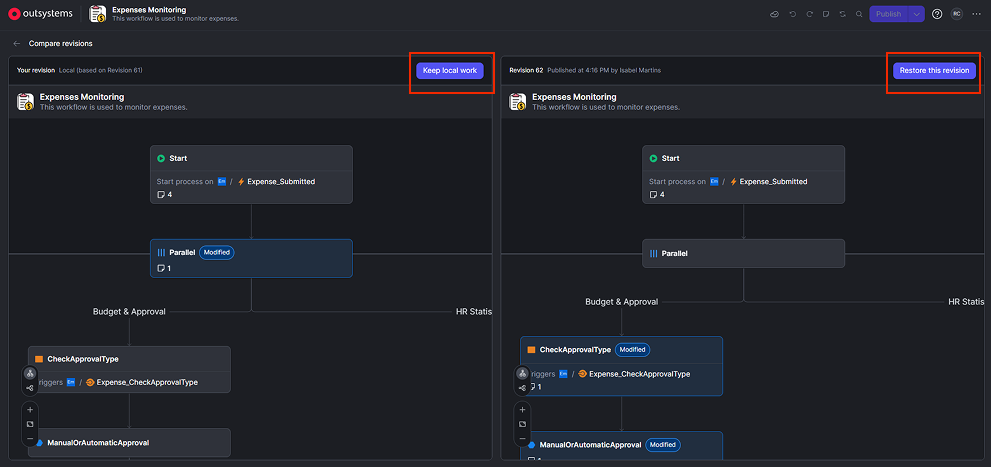Click blue app badge in Your revision Start node
This screenshot has width=991, height=467.
point(222,181)
